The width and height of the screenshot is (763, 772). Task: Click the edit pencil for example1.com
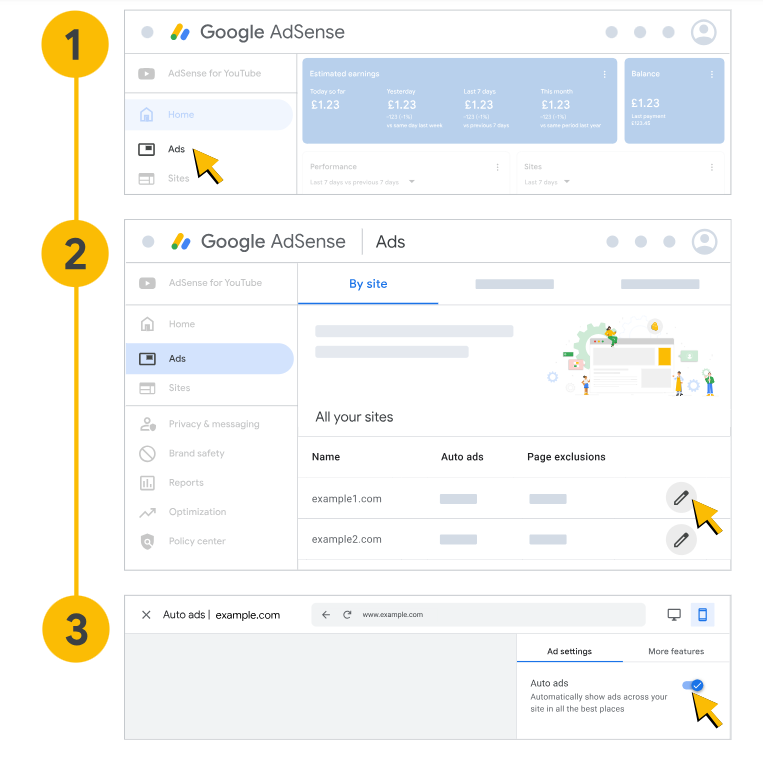(x=681, y=497)
